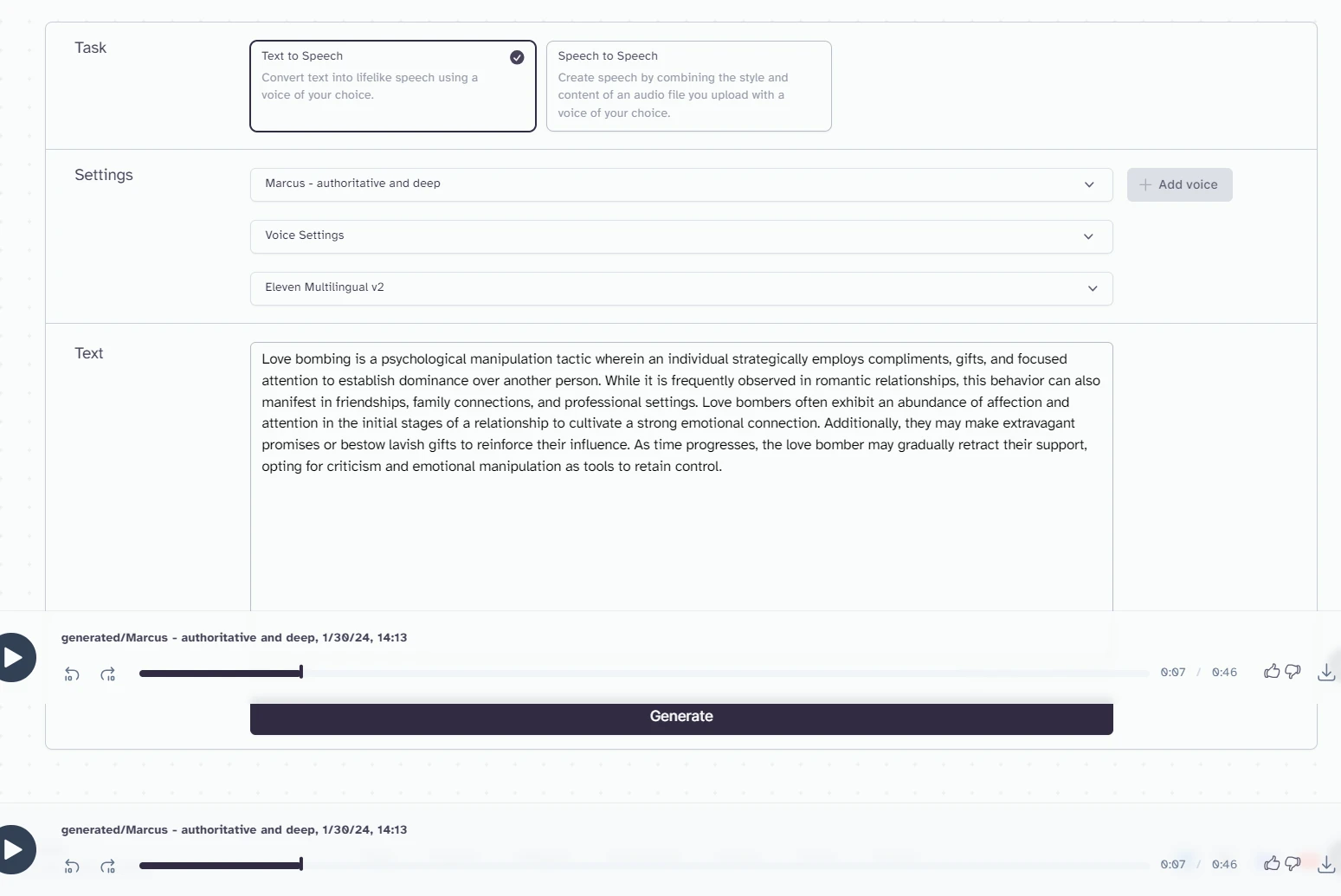1341x896 pixels.
Task: Download the upper generated audio
Action: 1326,672
